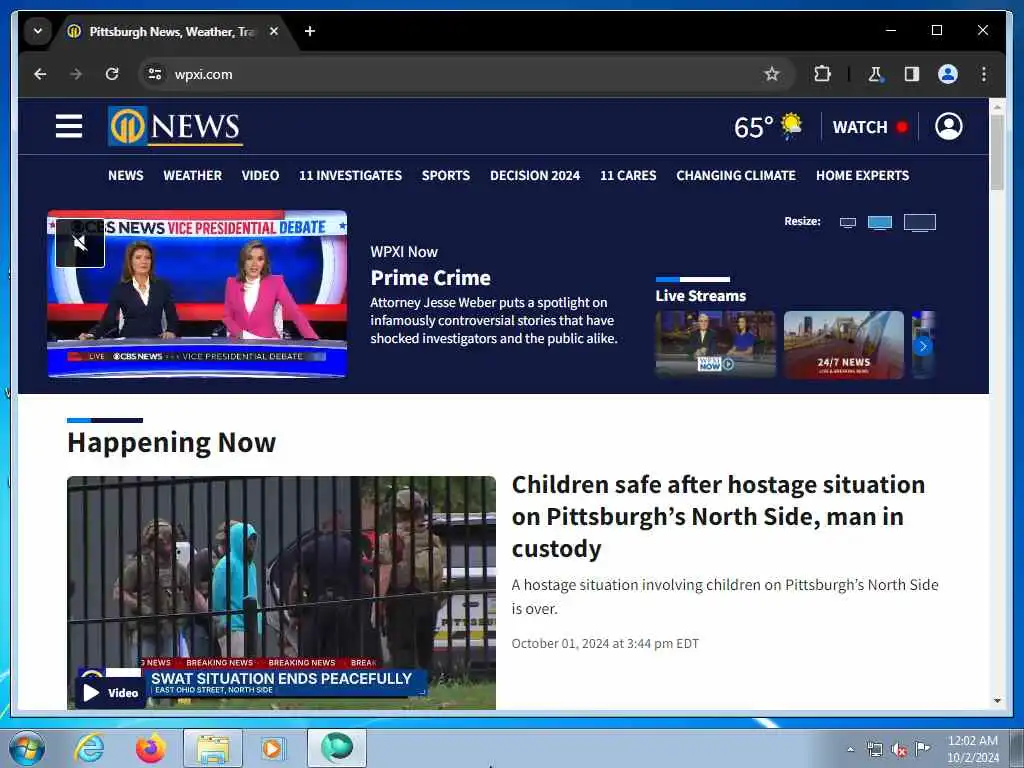Open the Prime Crime show title
Screen dimensions: 1024x768
(x=430, y=278)
